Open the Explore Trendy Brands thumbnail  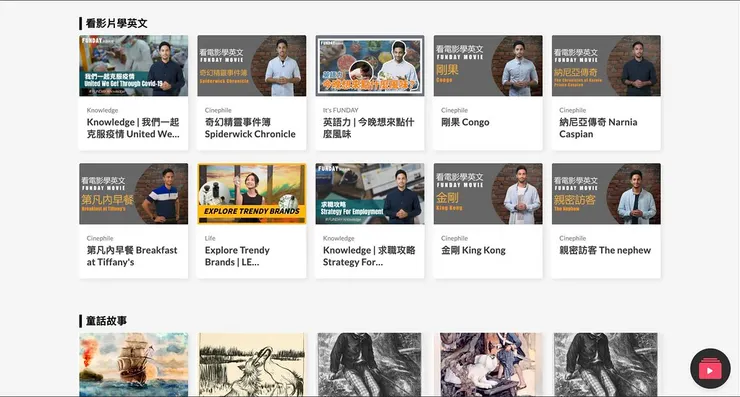click(252, 194)
